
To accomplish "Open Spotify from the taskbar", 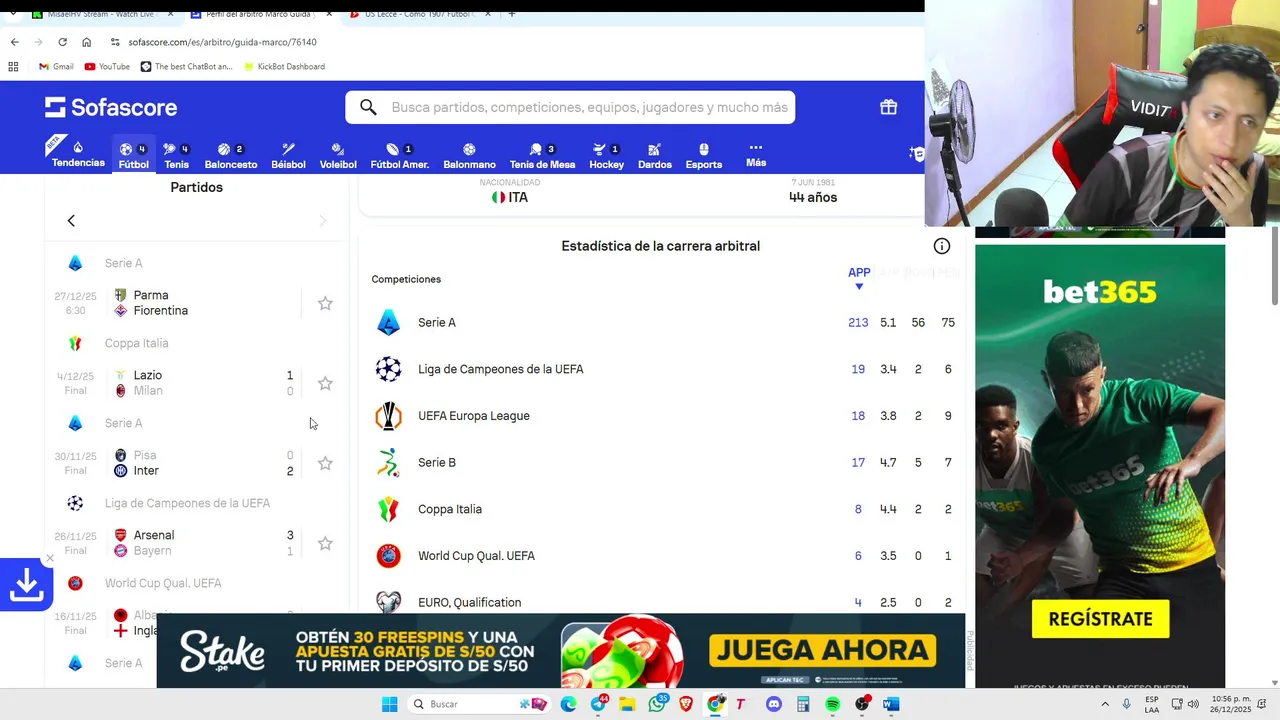I will (x=832, y=704).
